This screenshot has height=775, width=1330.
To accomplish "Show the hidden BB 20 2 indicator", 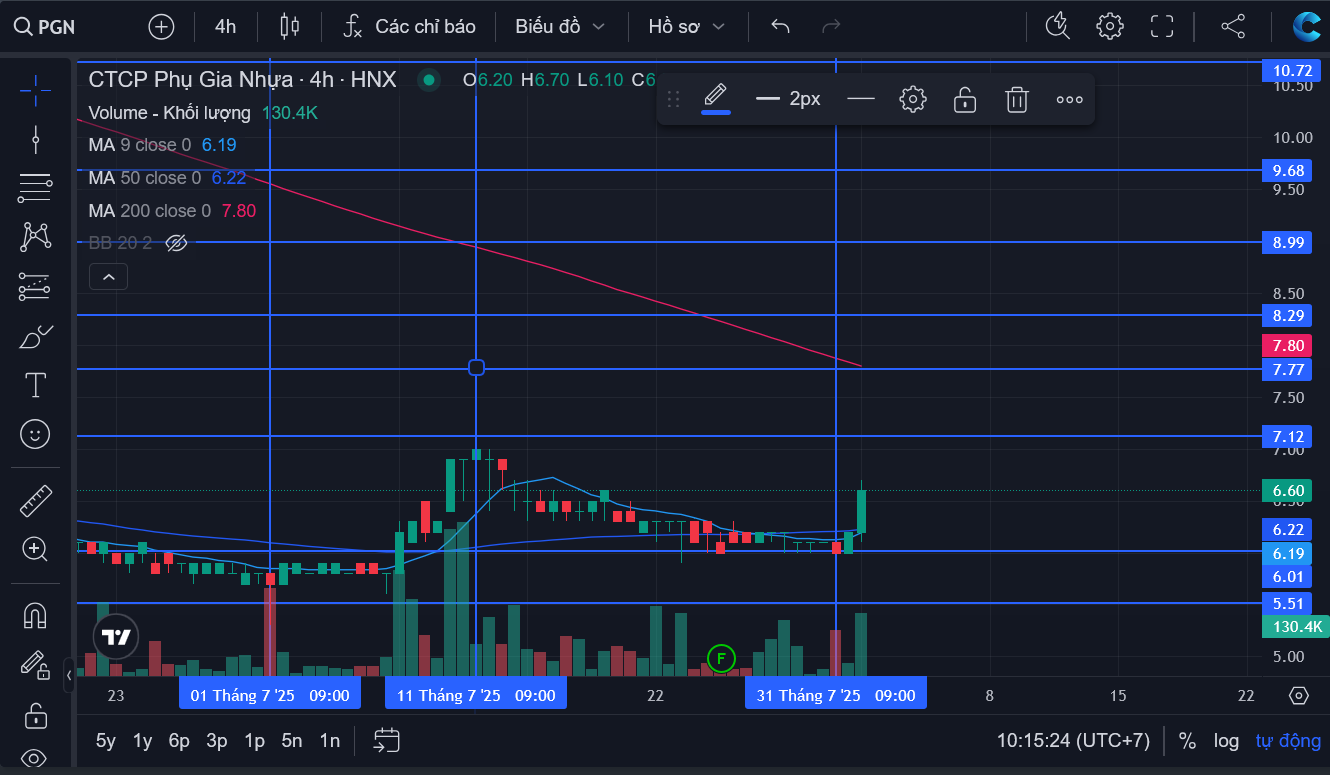I will click(176, 243).
